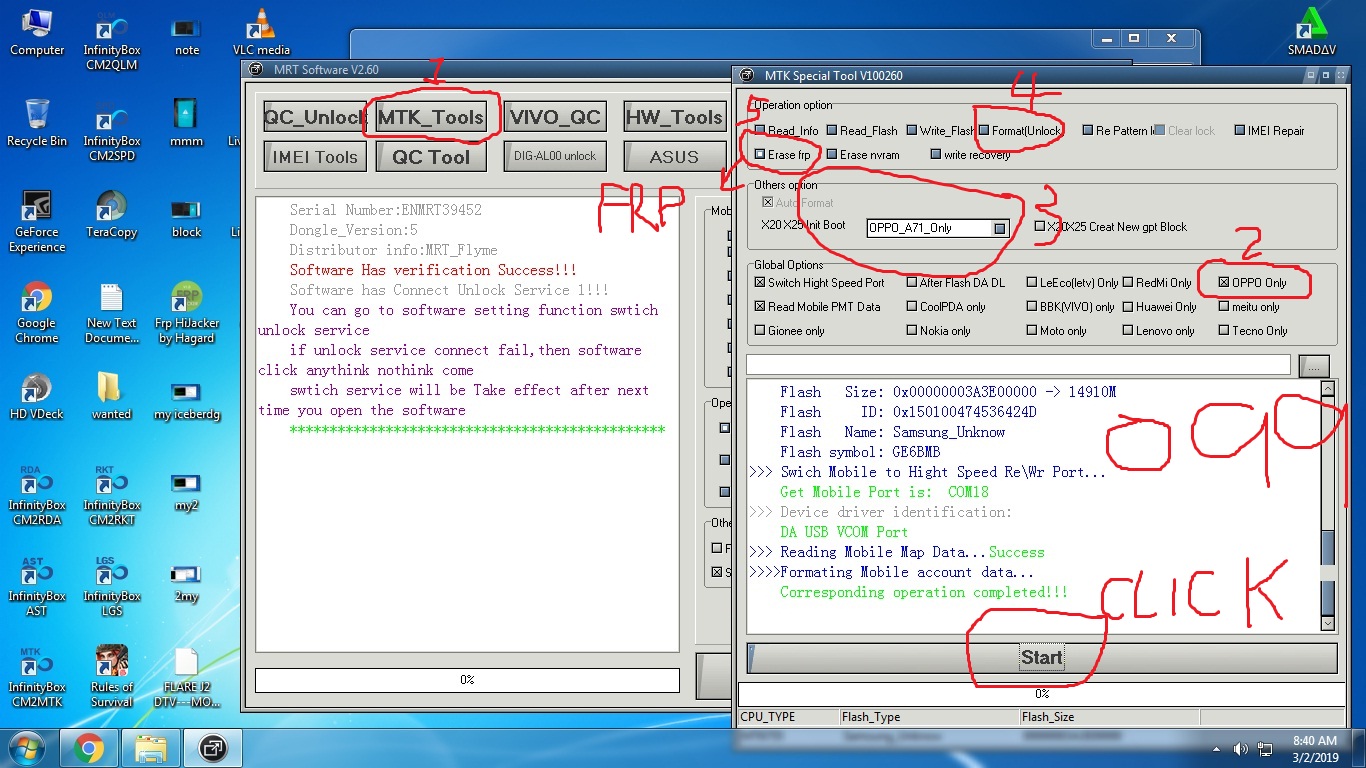Select Read_Info operation option

click(x=787, y=131)
